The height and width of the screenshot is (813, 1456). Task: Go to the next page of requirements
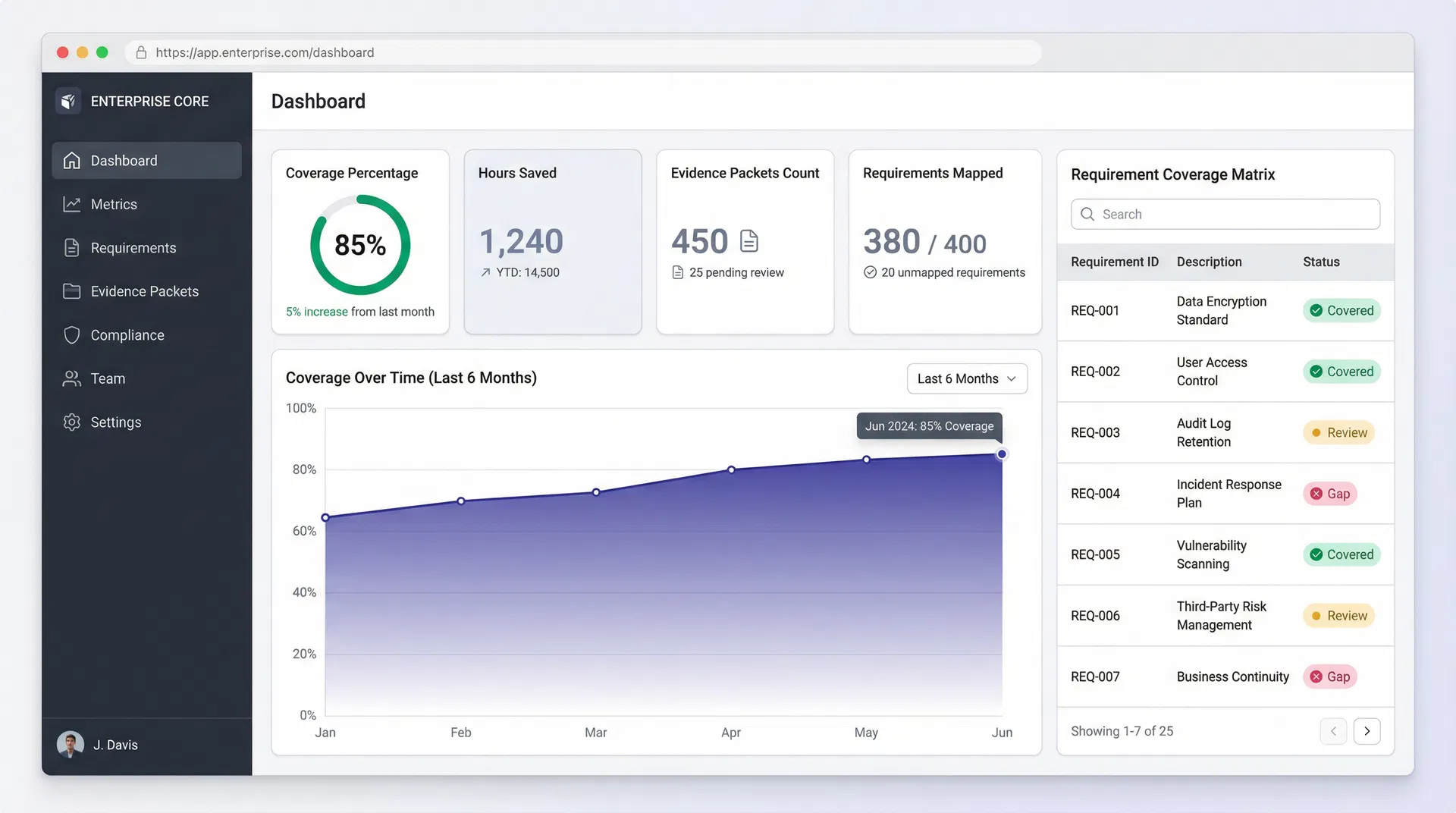coord(1367,731)
